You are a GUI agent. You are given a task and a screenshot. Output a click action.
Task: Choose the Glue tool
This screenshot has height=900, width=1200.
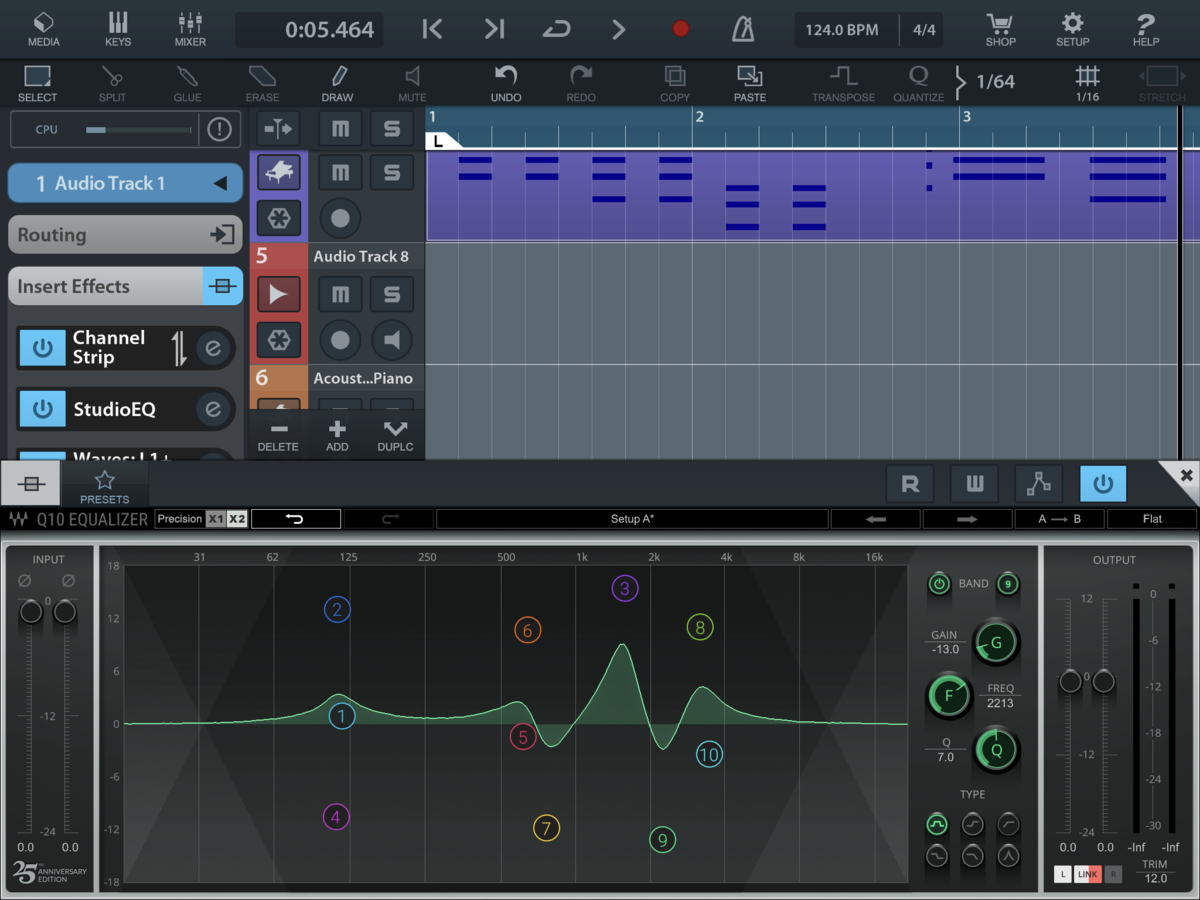[x=187, y=83]
